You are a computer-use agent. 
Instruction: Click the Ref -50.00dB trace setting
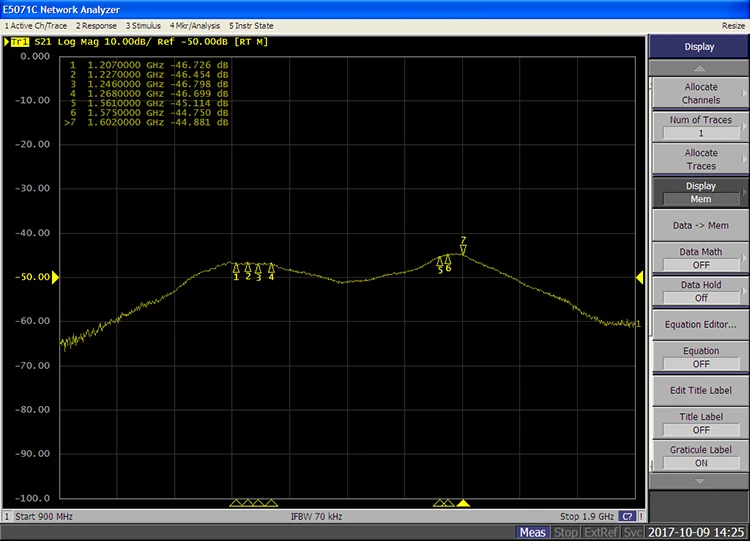pyautogui.click(x=192, y=42)
